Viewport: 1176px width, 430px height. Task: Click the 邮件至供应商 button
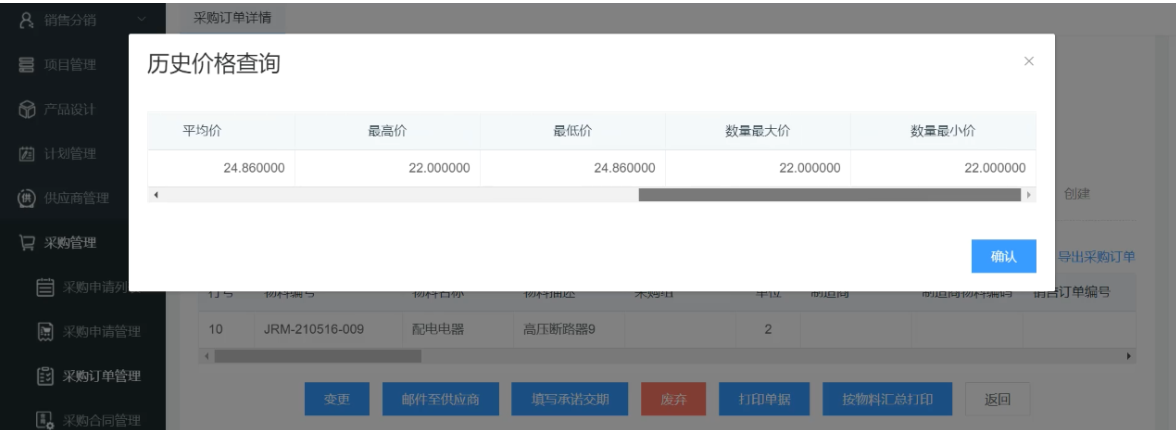(441, 400)
